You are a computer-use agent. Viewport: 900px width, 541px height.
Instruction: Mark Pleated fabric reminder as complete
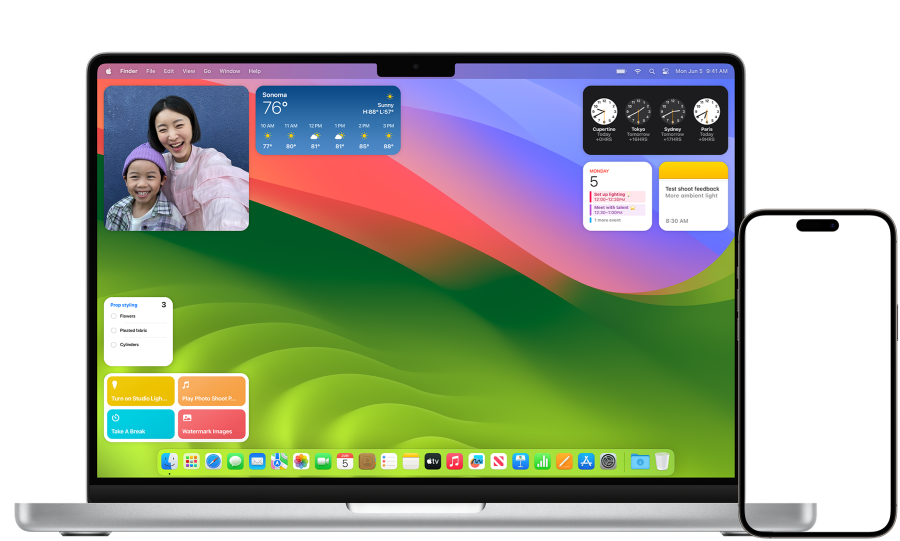tap(114, 330)
